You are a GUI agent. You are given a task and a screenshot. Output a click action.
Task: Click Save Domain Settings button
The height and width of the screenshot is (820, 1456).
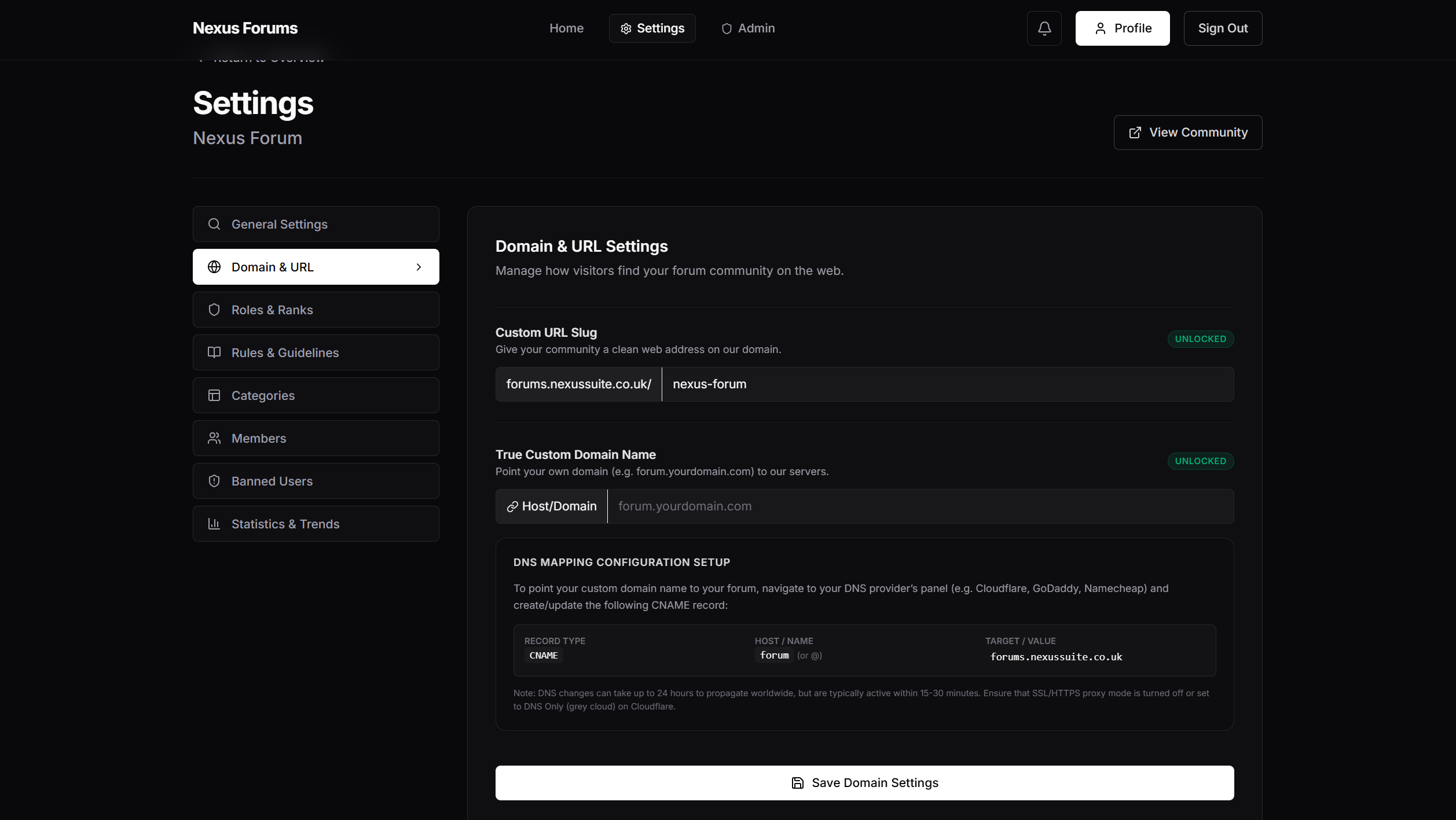click(x=864, y=783)
